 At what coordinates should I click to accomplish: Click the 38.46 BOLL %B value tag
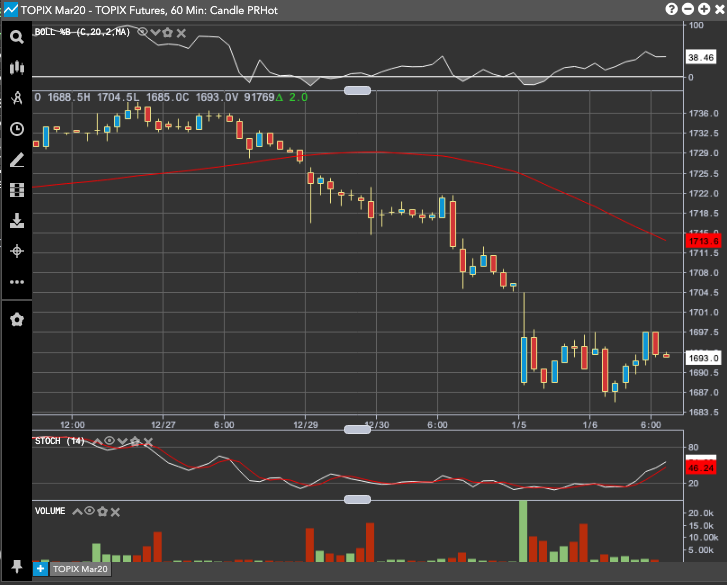701,57
